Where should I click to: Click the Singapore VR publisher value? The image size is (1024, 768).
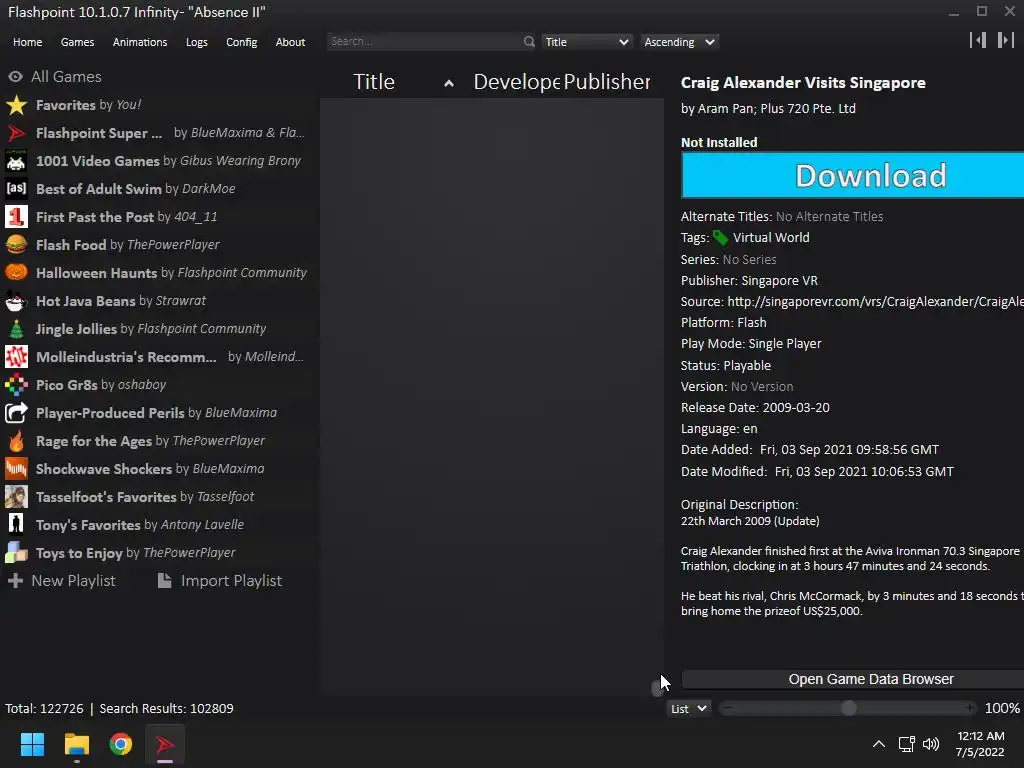tap(780, 280)
